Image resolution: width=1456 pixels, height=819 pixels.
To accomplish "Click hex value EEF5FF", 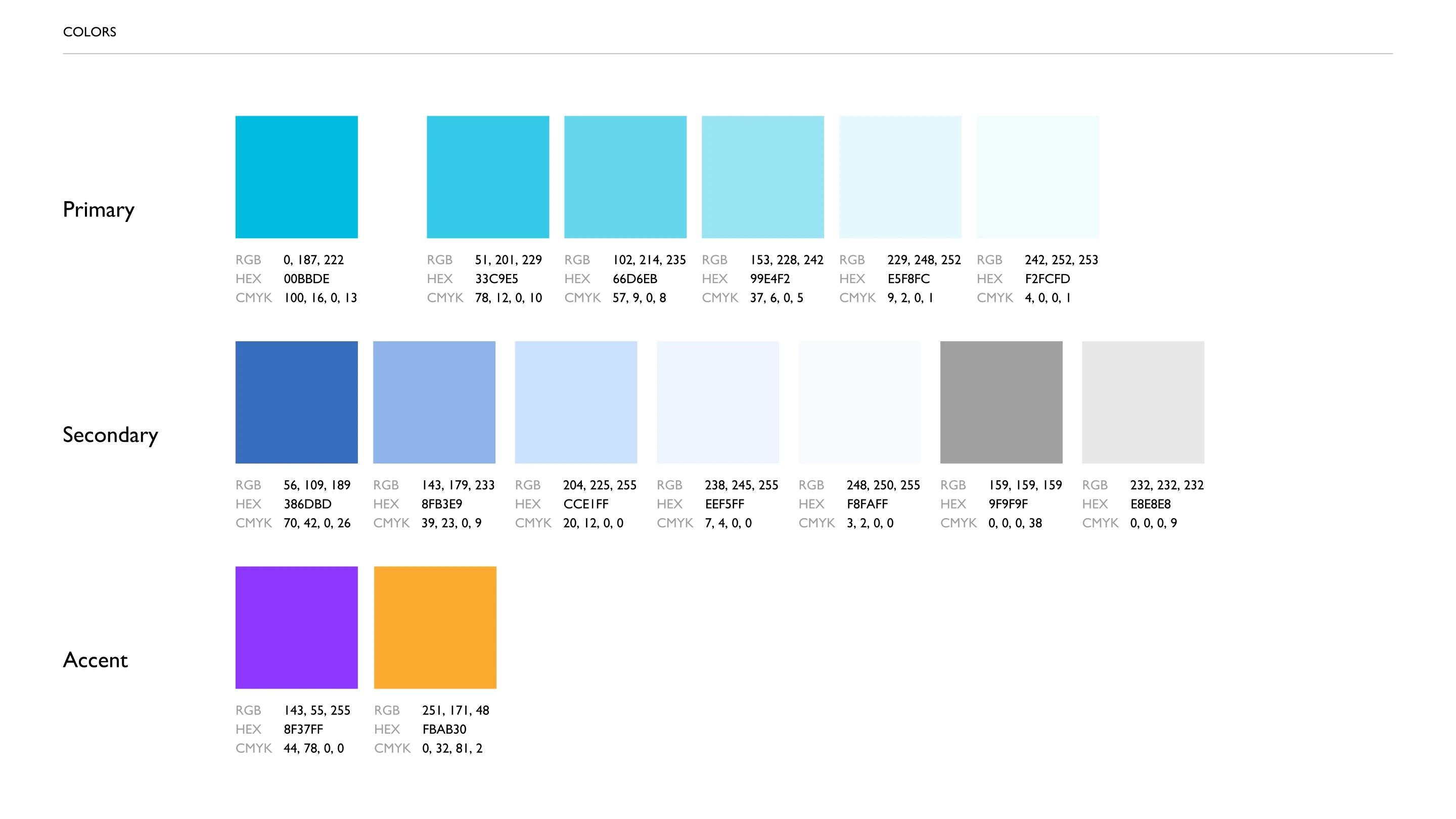I will [724, 504].
